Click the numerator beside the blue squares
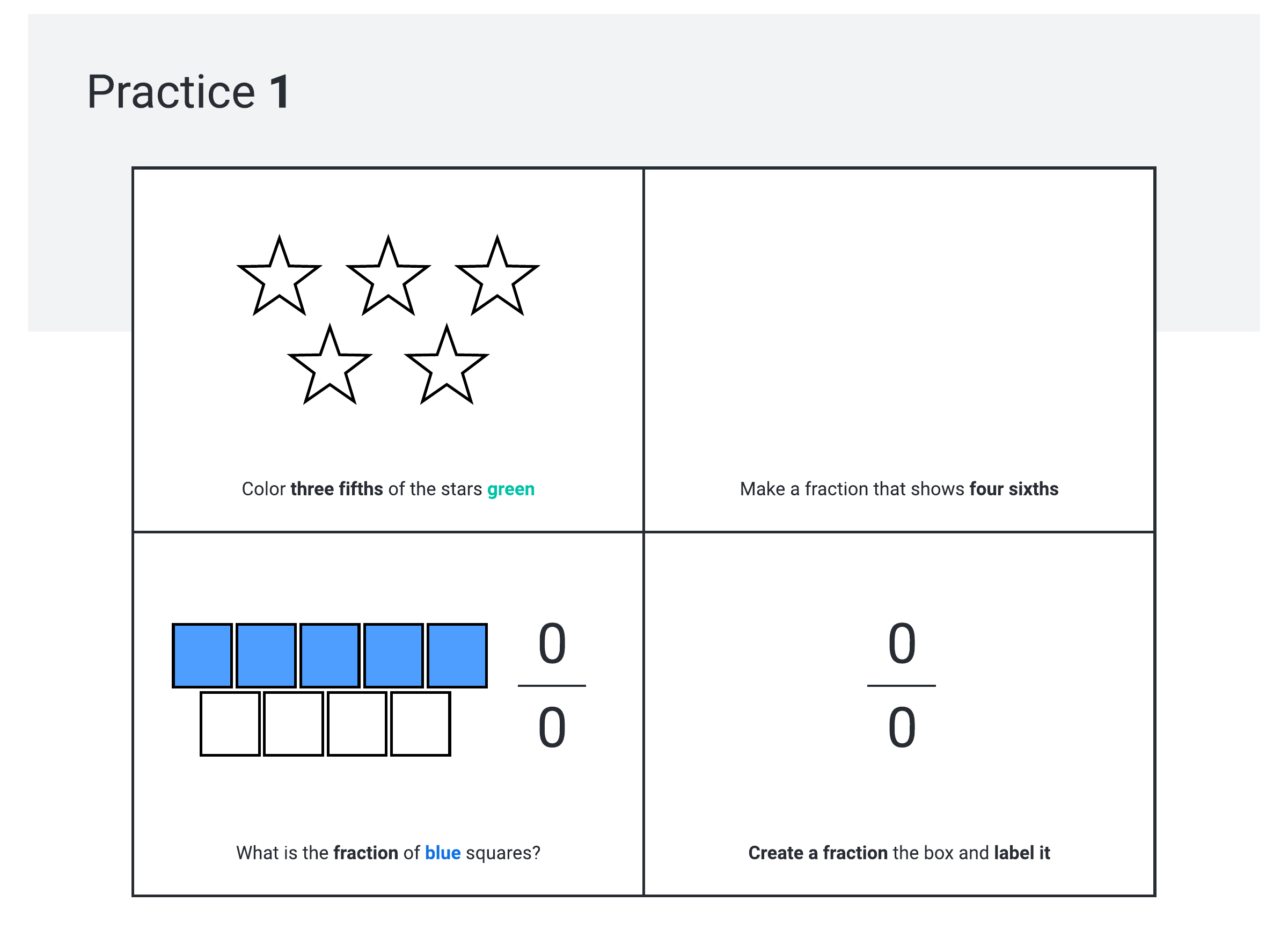Viewport: 1288px width, 938px height. click(x=552, y=644)
